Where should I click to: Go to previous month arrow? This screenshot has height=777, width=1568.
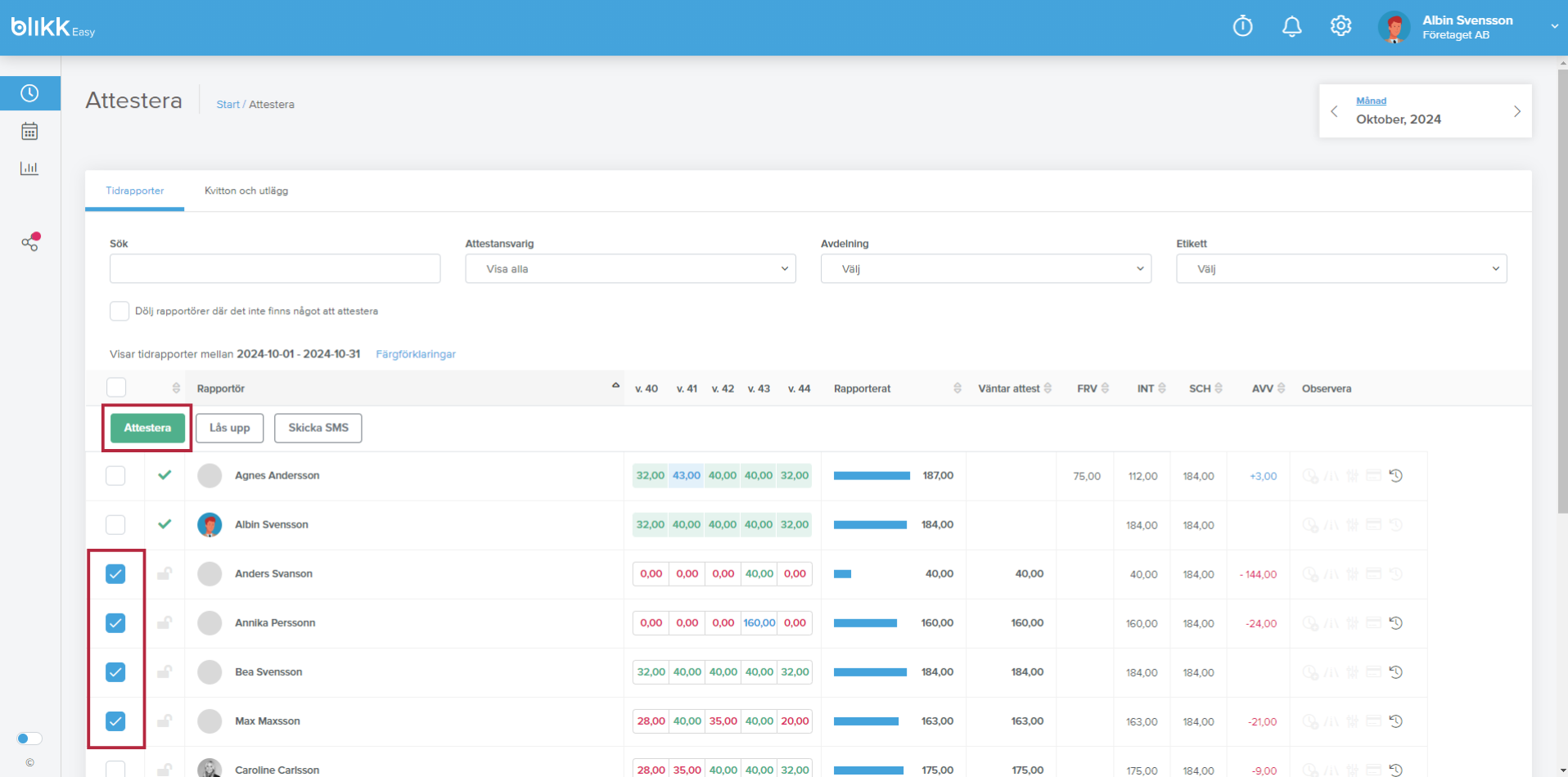pyautogui.click(x=1334, y=111)
